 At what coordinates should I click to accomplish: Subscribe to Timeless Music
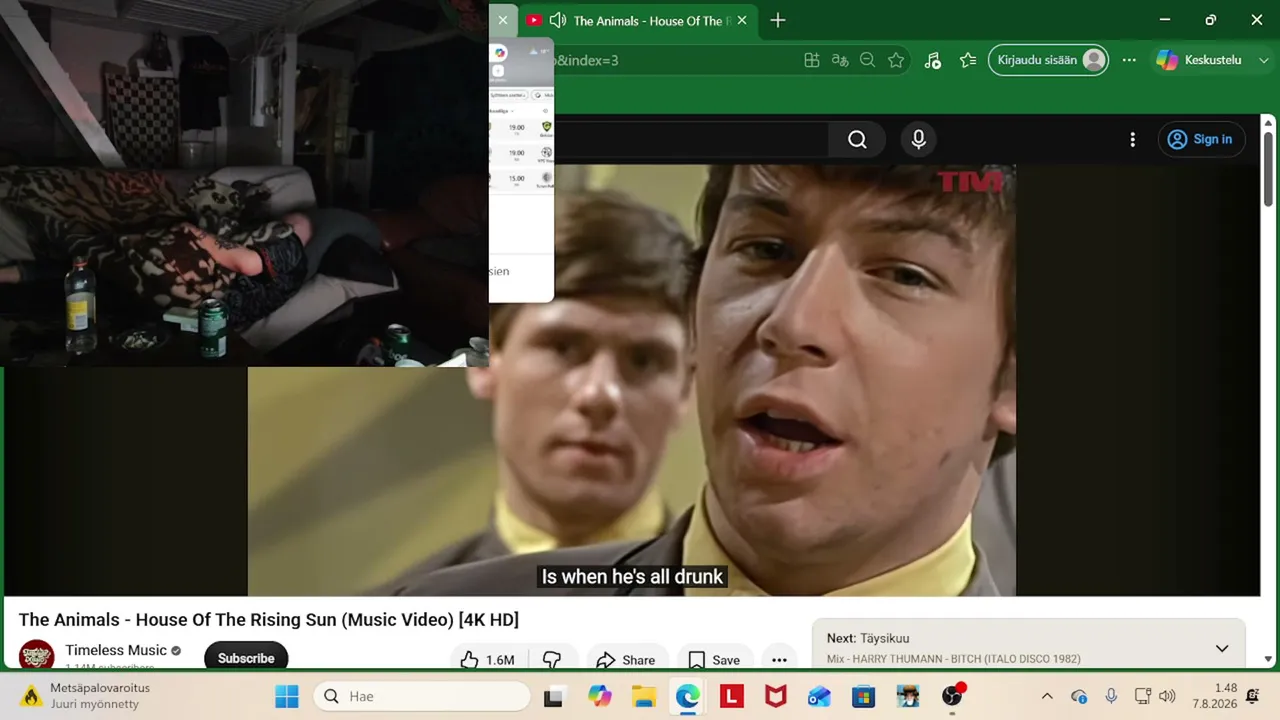tap(246, 657)
